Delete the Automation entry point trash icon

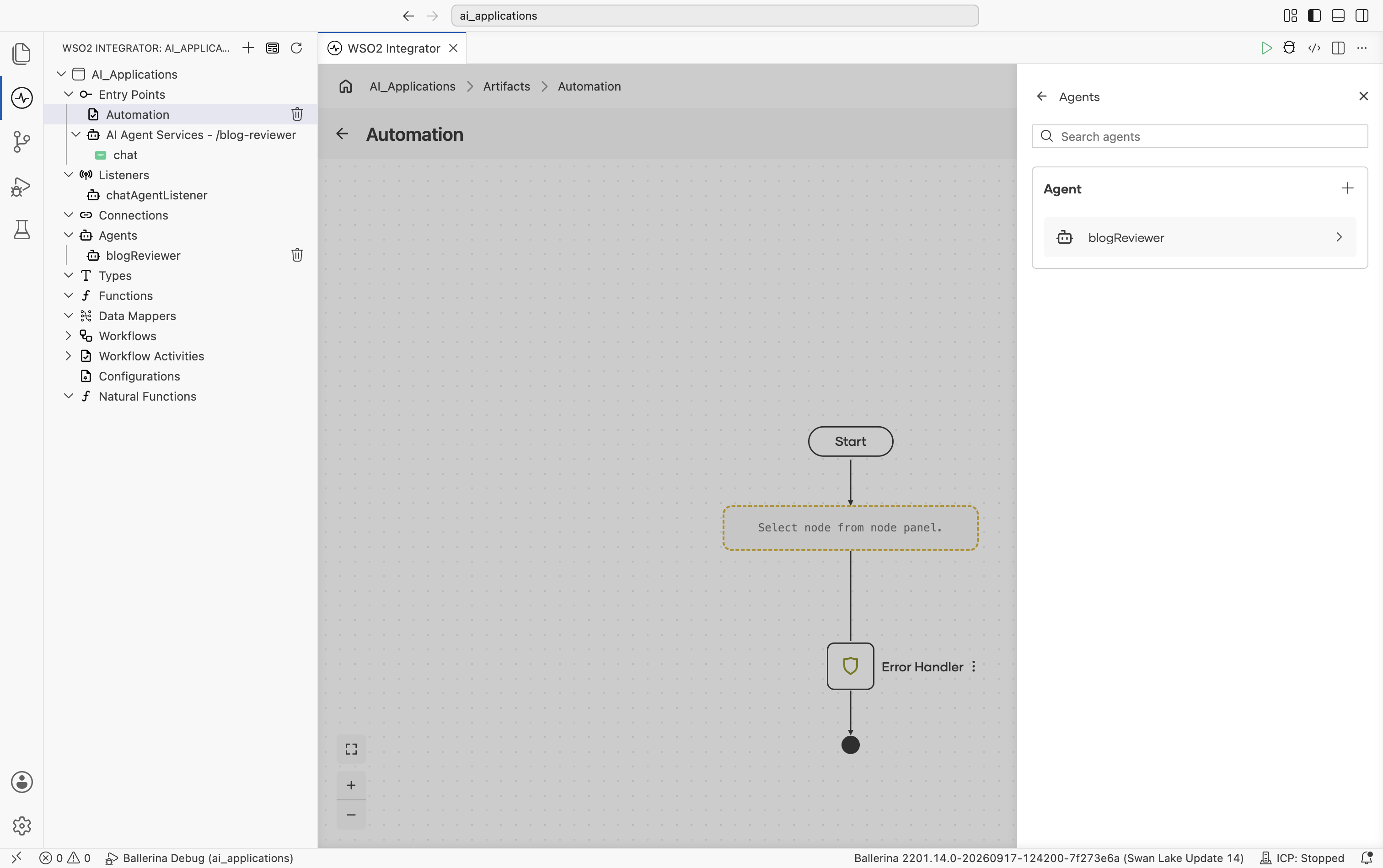click(x=297, y=114)
